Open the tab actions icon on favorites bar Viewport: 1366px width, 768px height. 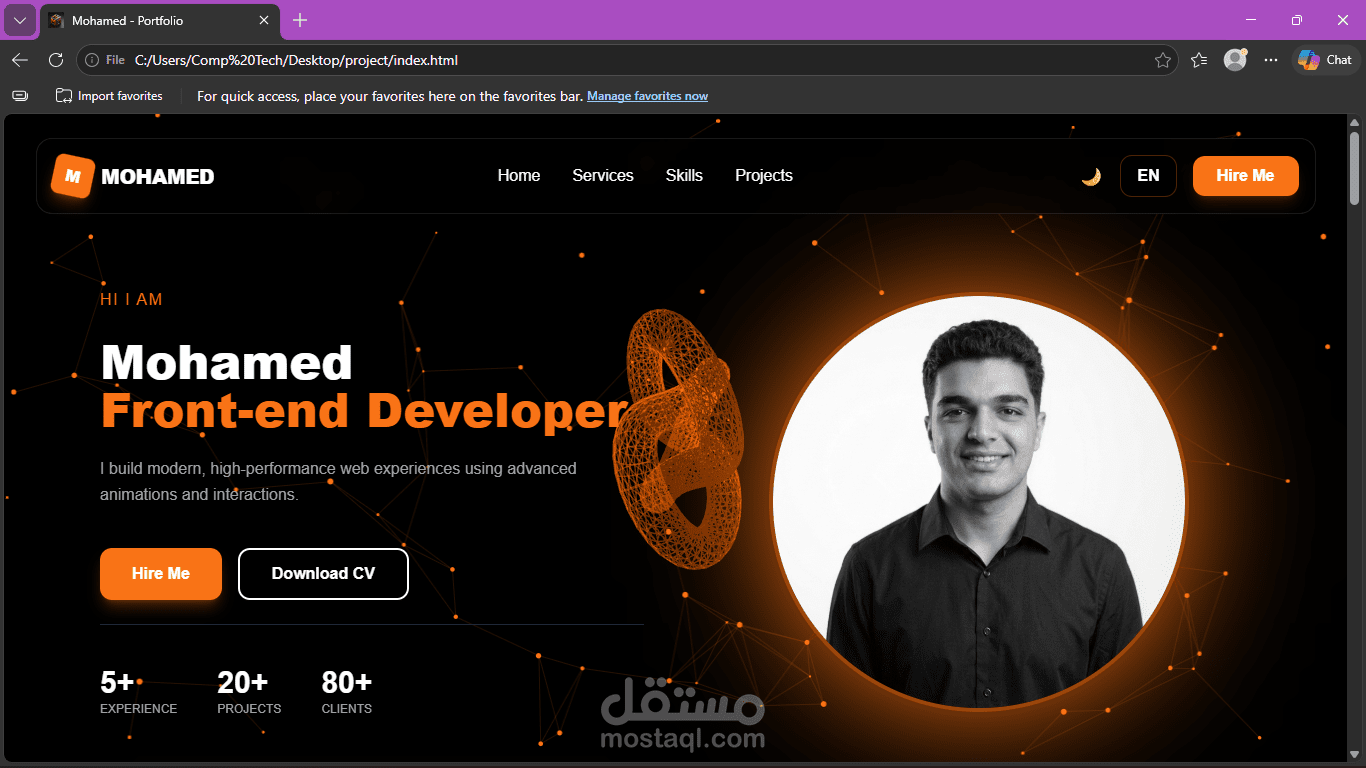pyautogui.click(x=20, y=96)
